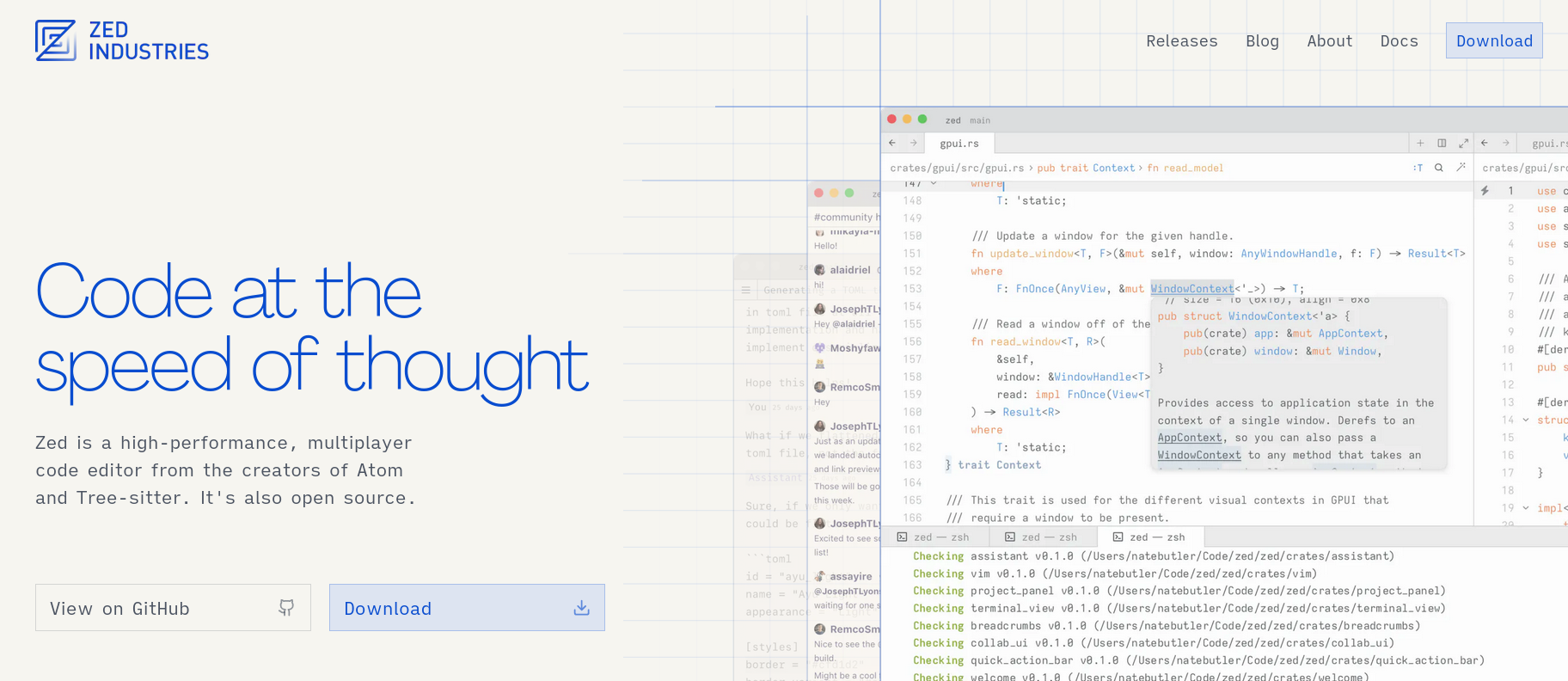Click the large Download button below the tagline

coord(467,608)
